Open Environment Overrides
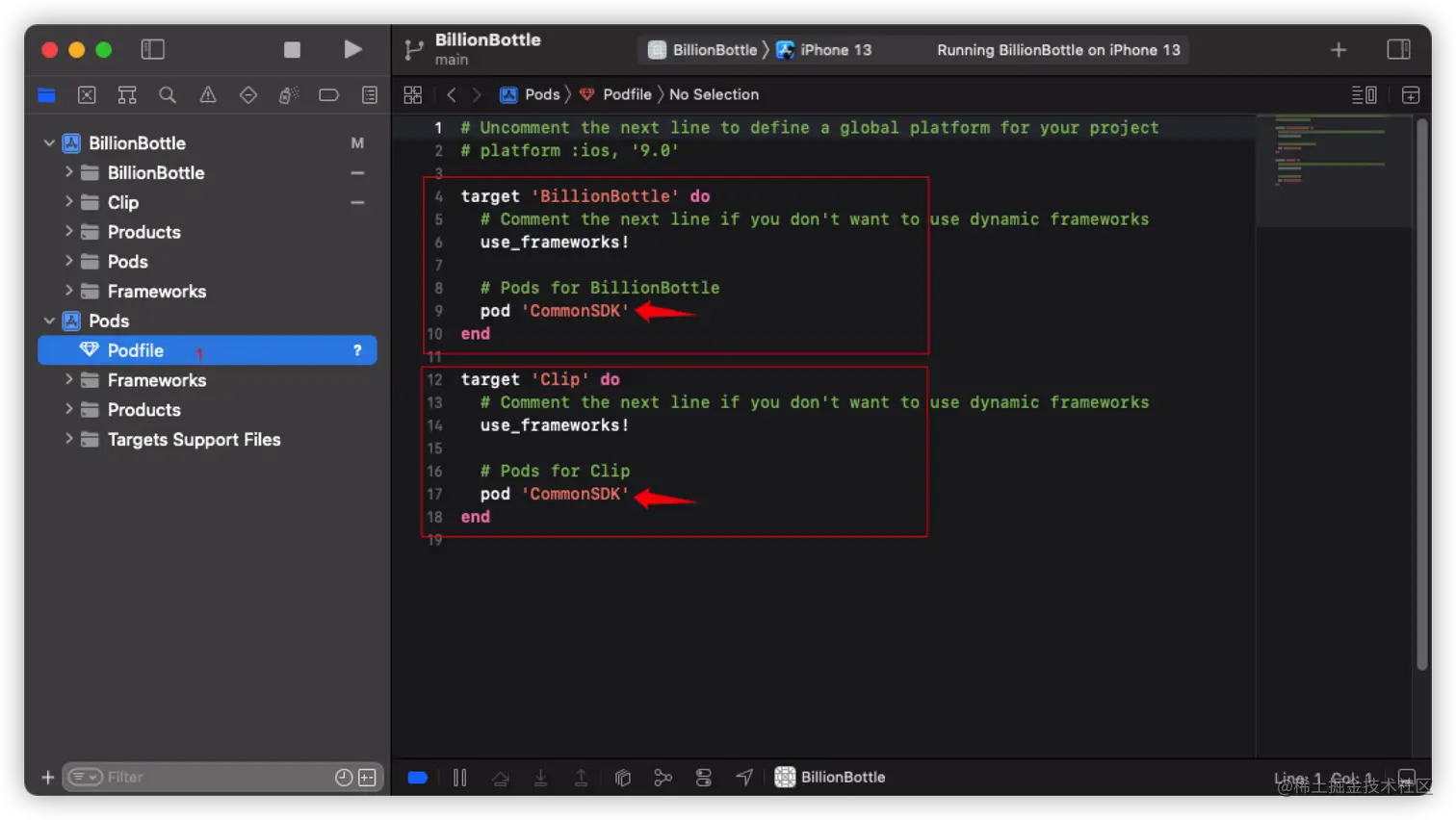This screenshot has height=820, width=1456. (704, 778)
